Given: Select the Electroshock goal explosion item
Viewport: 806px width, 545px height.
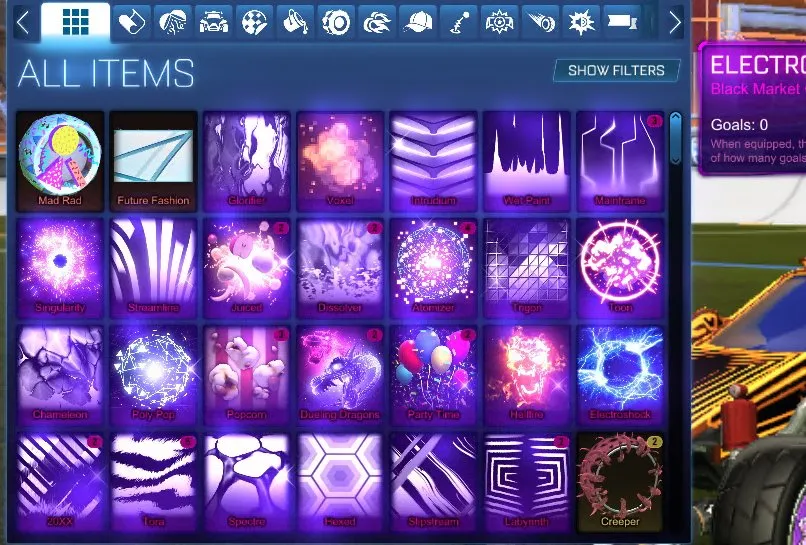Looking at the screenshot, I should (x=620, y=375).
